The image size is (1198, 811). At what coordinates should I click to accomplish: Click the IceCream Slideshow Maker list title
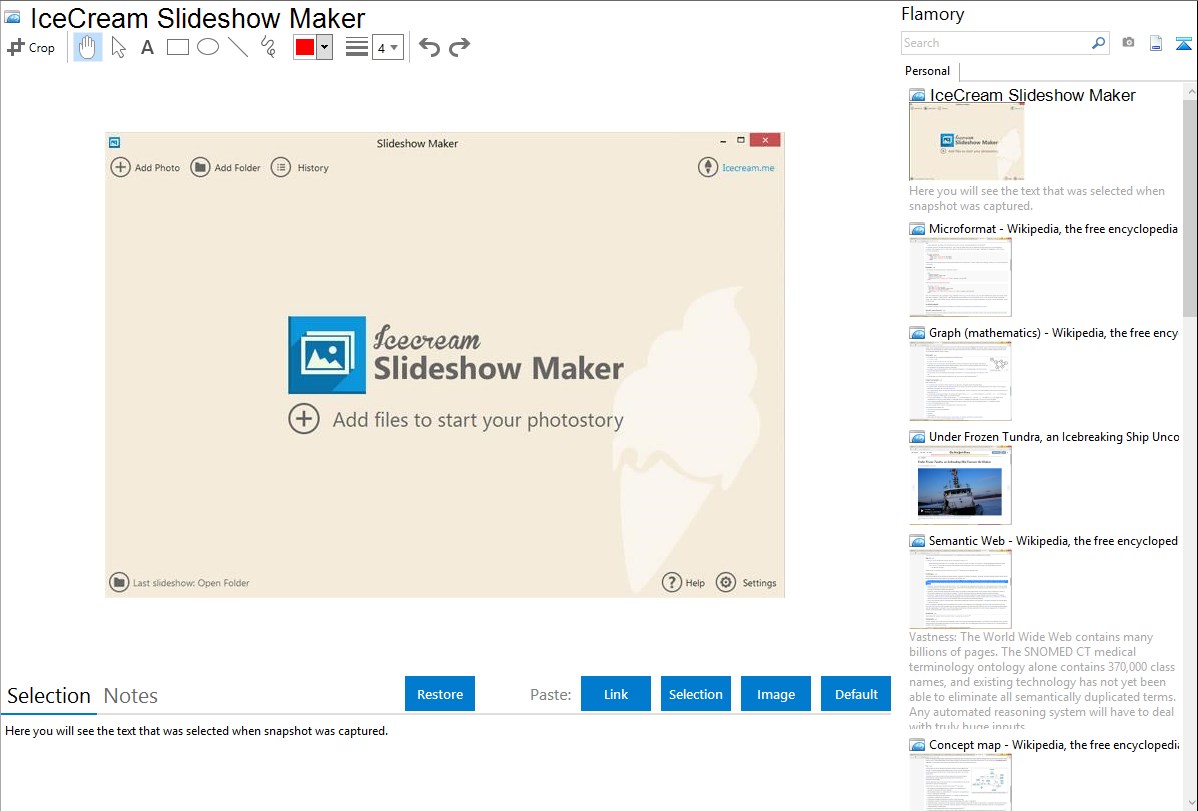pos(1032,95)
